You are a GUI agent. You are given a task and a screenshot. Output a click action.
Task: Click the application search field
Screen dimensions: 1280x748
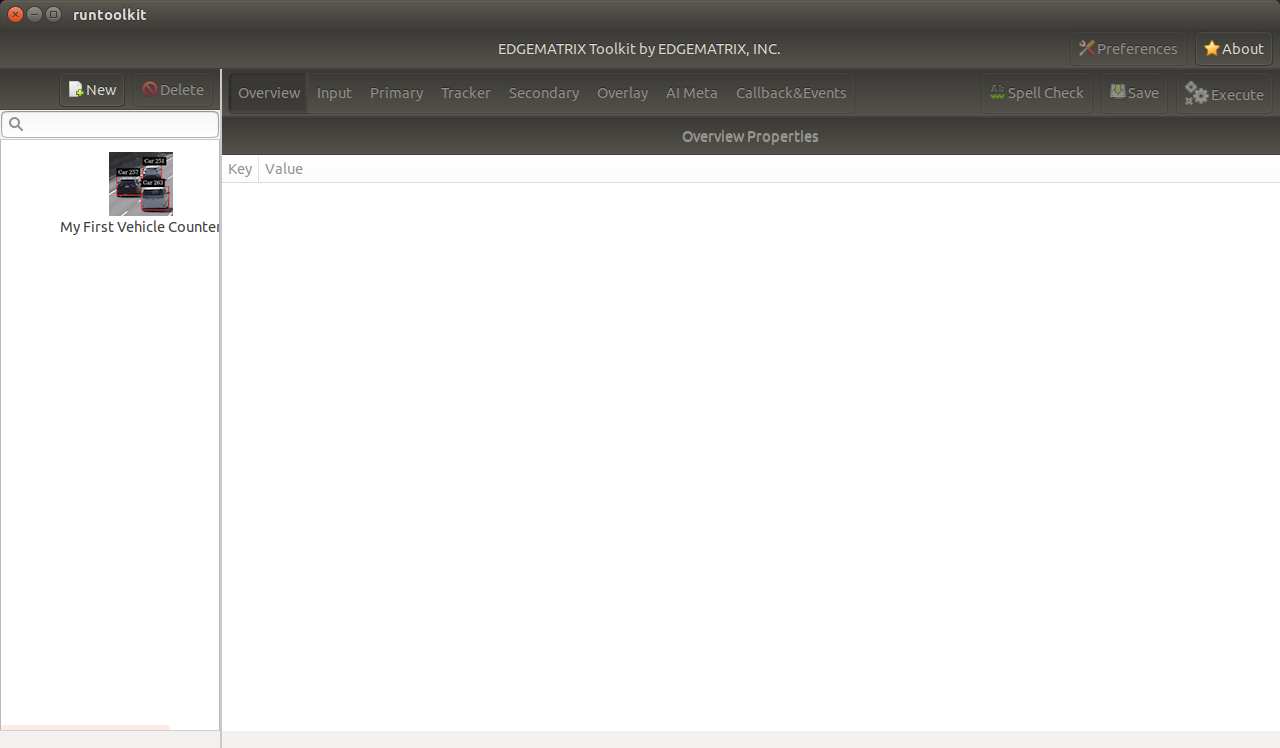point(110,124)
